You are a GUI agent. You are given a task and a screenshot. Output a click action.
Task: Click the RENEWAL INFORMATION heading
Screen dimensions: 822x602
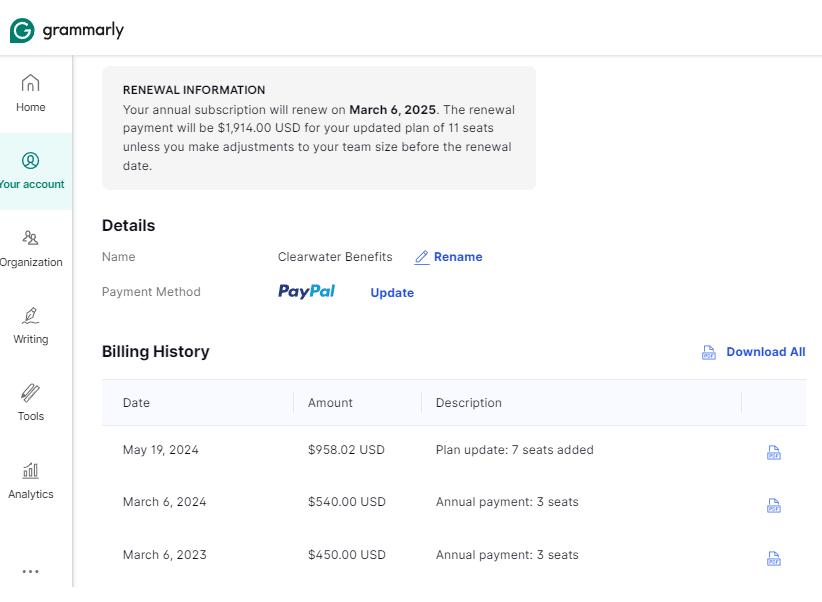[x=194, y=90]
